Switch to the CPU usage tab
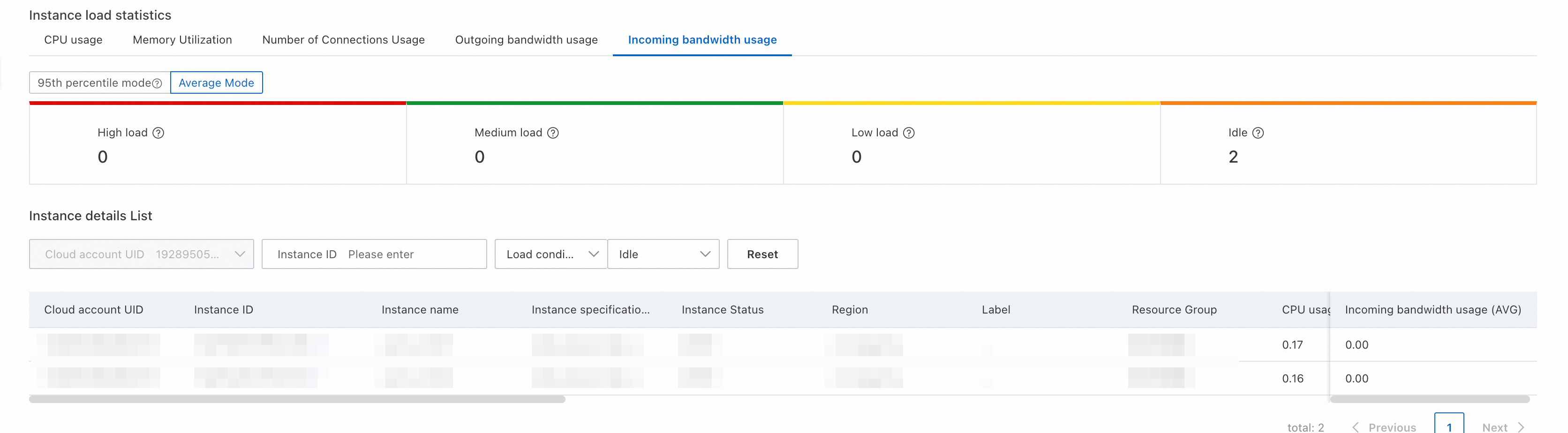Screen dimensions: 1568x433 tap(73, 40)
